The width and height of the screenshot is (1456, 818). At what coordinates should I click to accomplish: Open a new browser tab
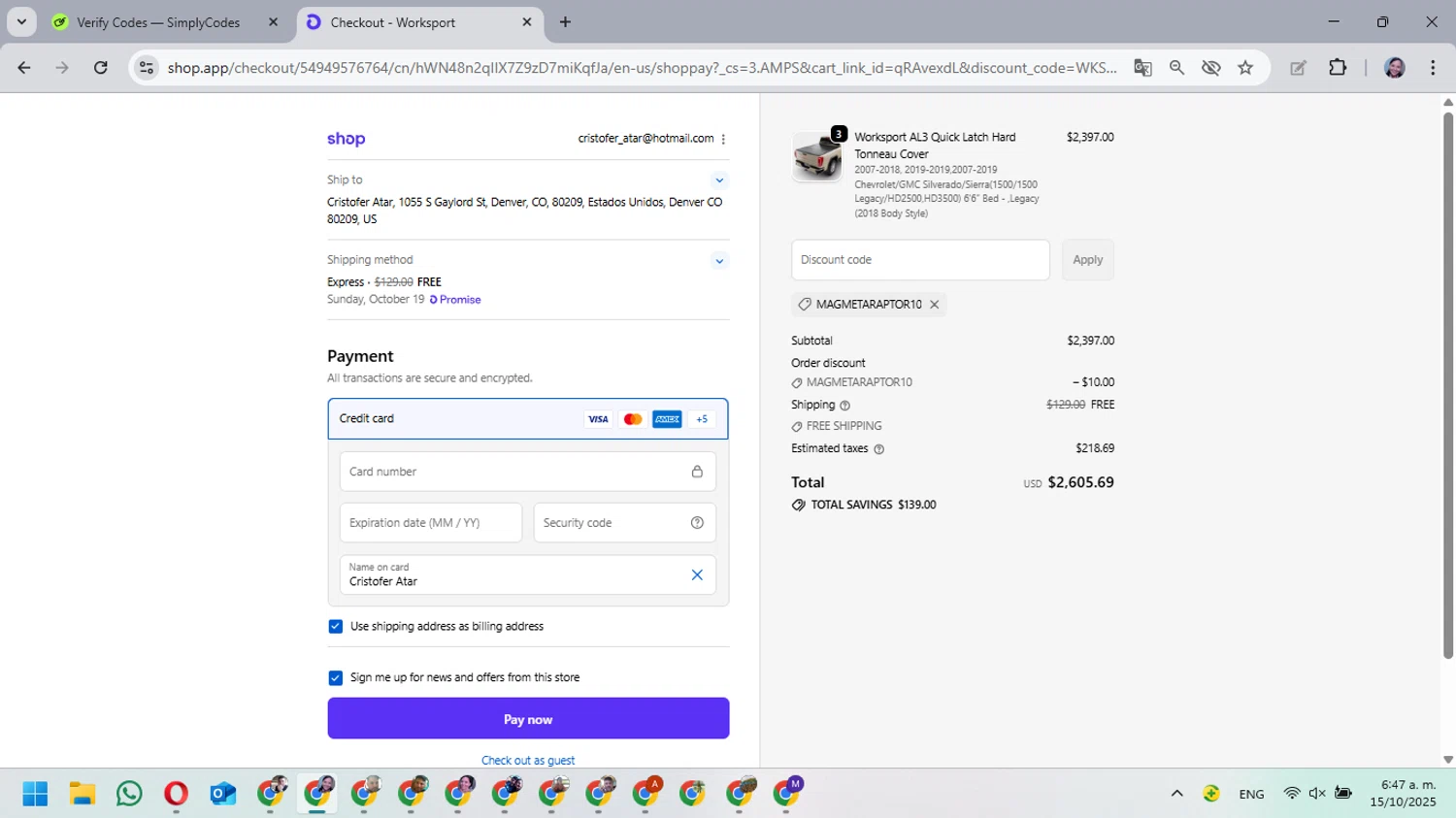coord(565,22)
